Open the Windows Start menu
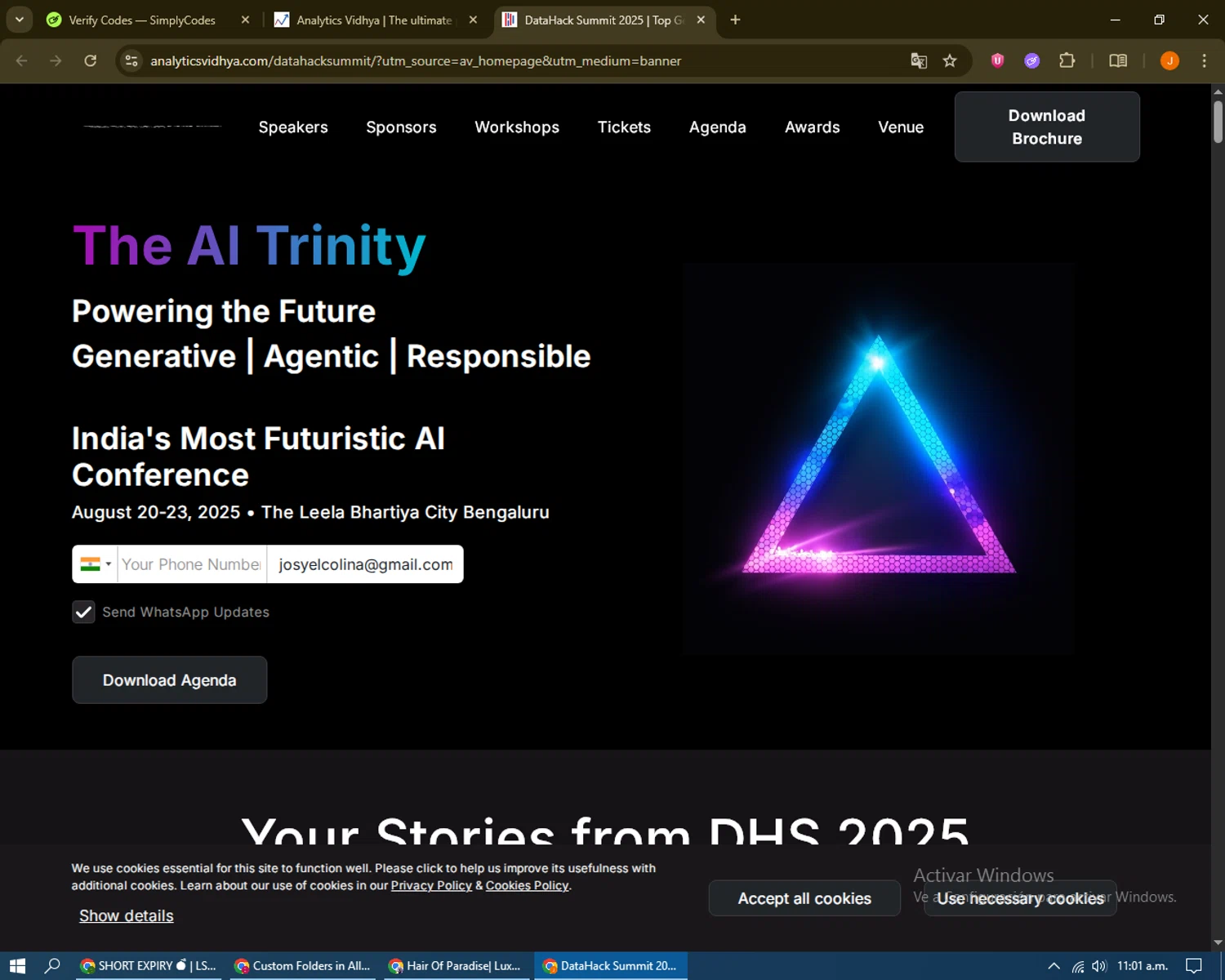 point(17,966)
